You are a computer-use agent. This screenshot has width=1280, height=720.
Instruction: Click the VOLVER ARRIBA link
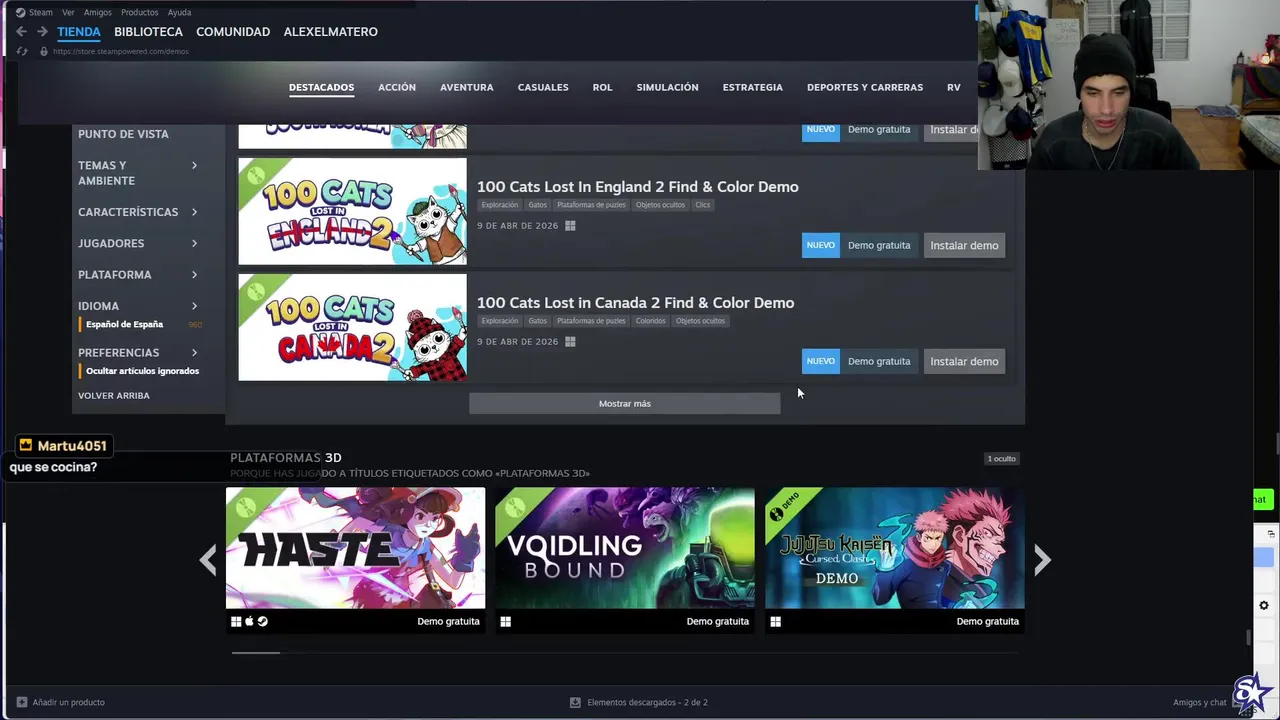point(114,396)
